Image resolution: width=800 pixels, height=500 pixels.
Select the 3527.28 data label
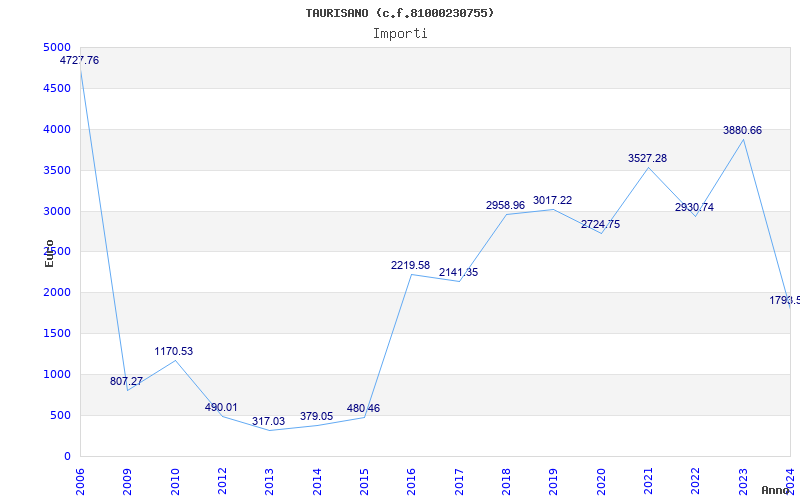coord(647,158)
